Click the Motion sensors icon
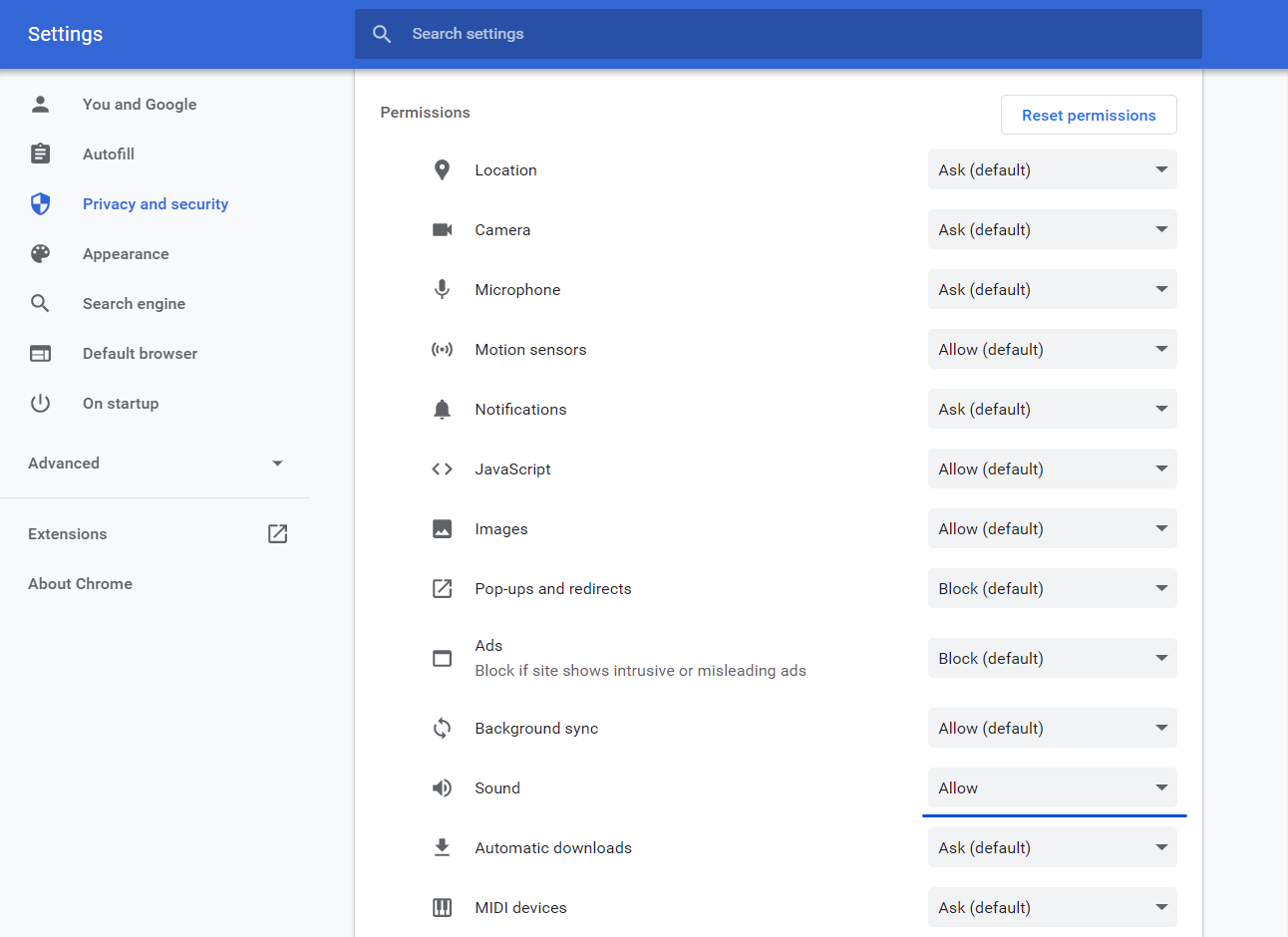The width and height of the screenshot is (1288, 937). point(442,349)
